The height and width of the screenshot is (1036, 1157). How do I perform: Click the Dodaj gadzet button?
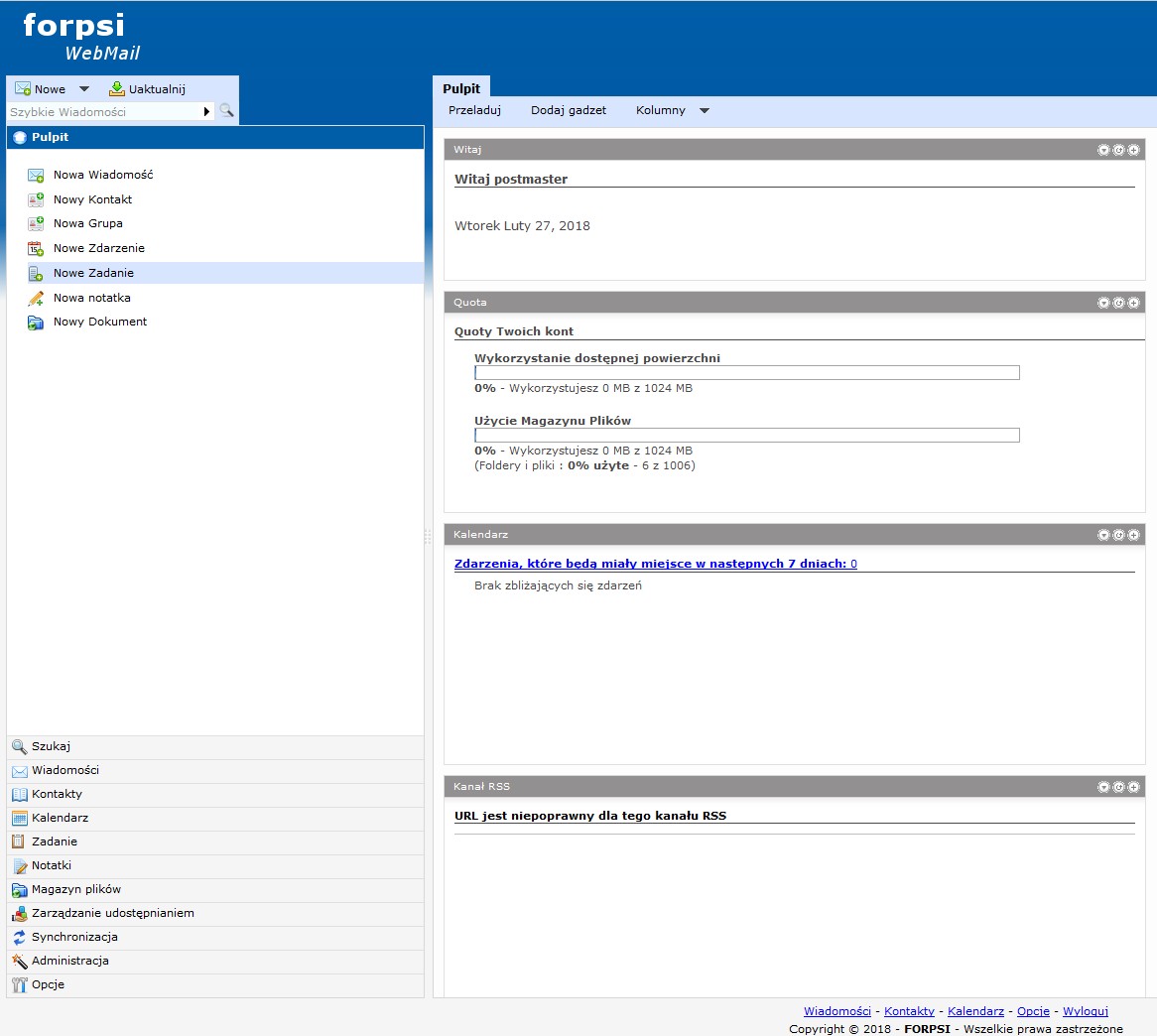(x=569, y=111)
